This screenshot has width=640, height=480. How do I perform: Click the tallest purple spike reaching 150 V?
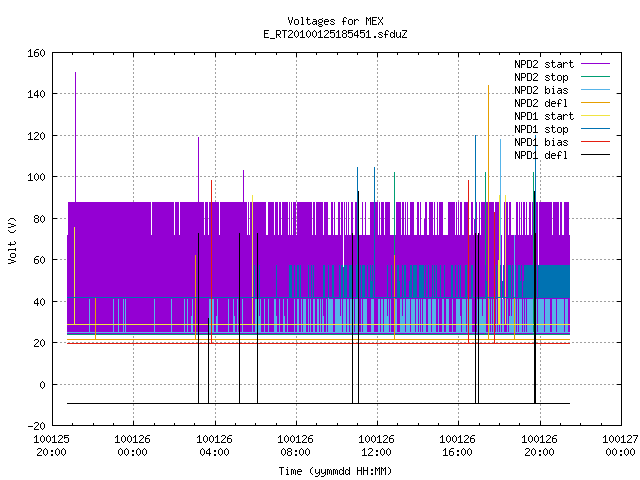(x=76, y=137)
